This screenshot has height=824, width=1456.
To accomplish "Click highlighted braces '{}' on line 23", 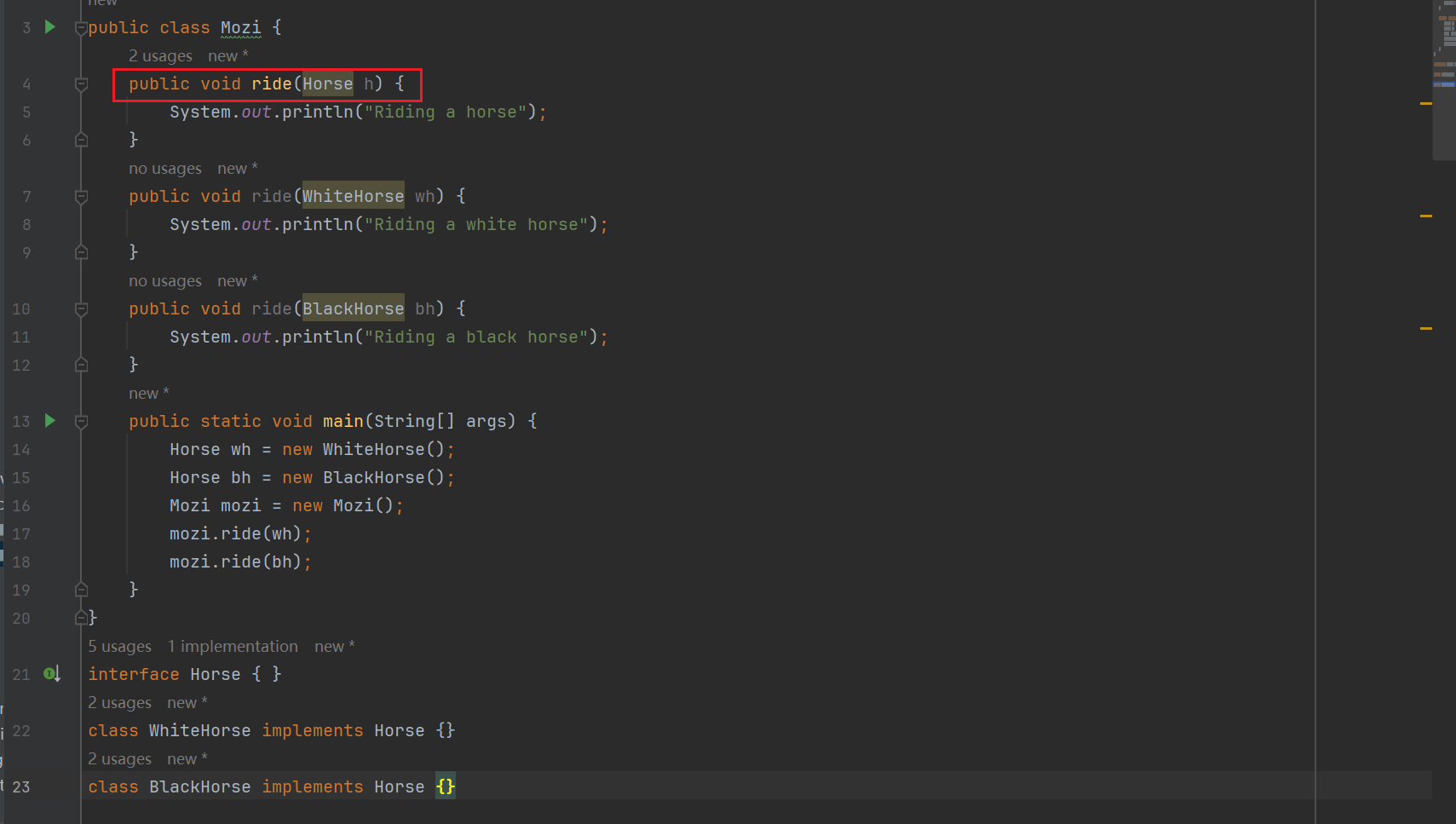I will (446, 787).
